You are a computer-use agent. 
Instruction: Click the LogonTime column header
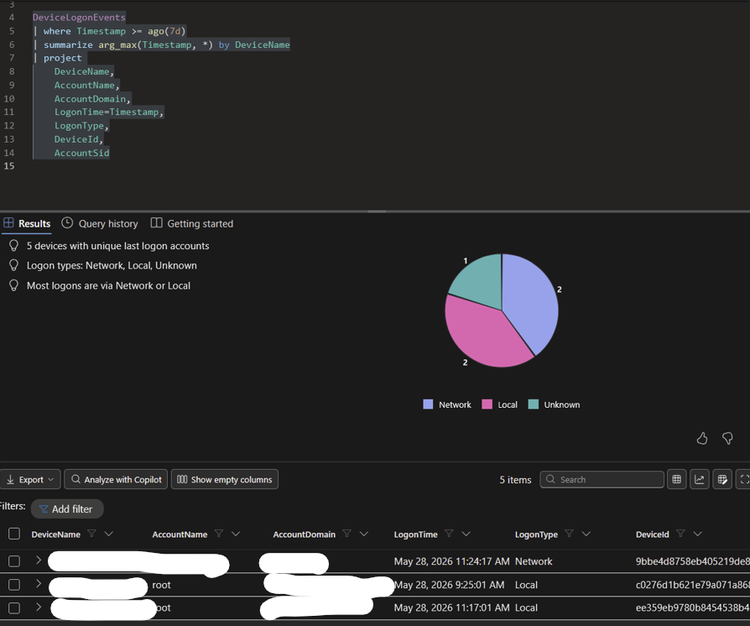click(416, 534)
